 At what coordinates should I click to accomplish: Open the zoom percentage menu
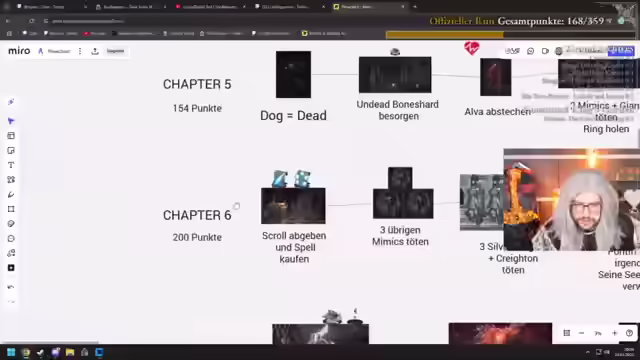pos(598,333)
